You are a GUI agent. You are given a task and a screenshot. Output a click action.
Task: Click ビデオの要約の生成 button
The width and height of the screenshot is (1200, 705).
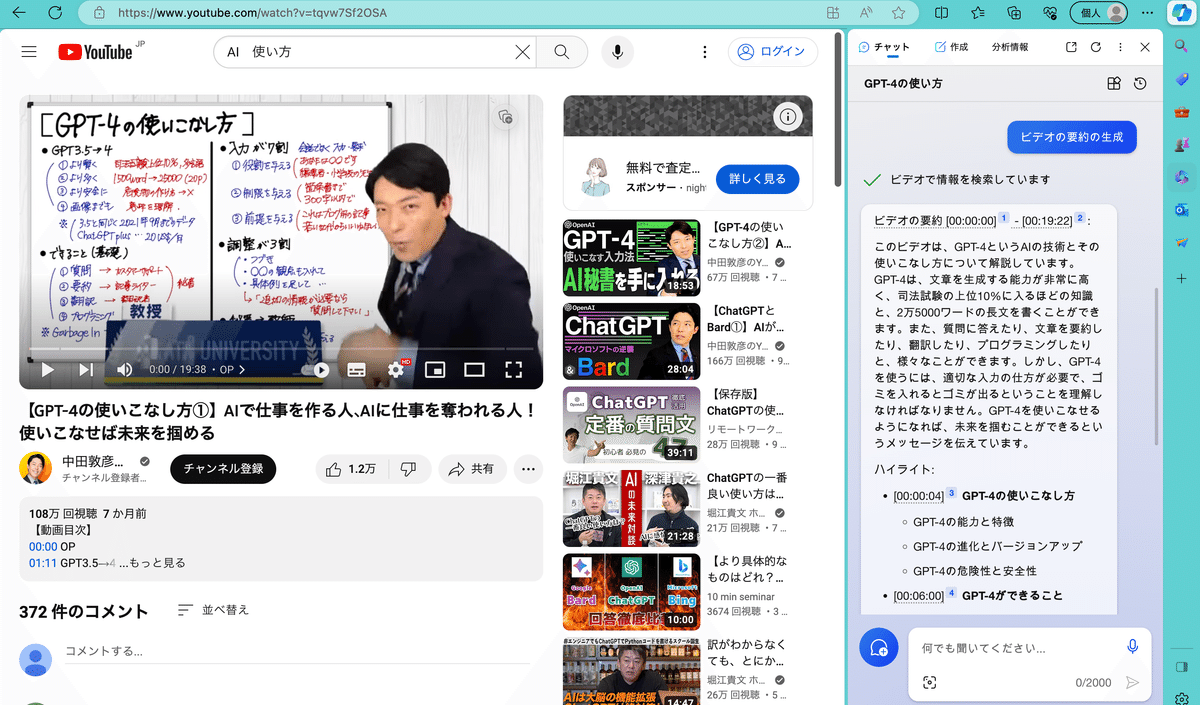pos(1071,137)
